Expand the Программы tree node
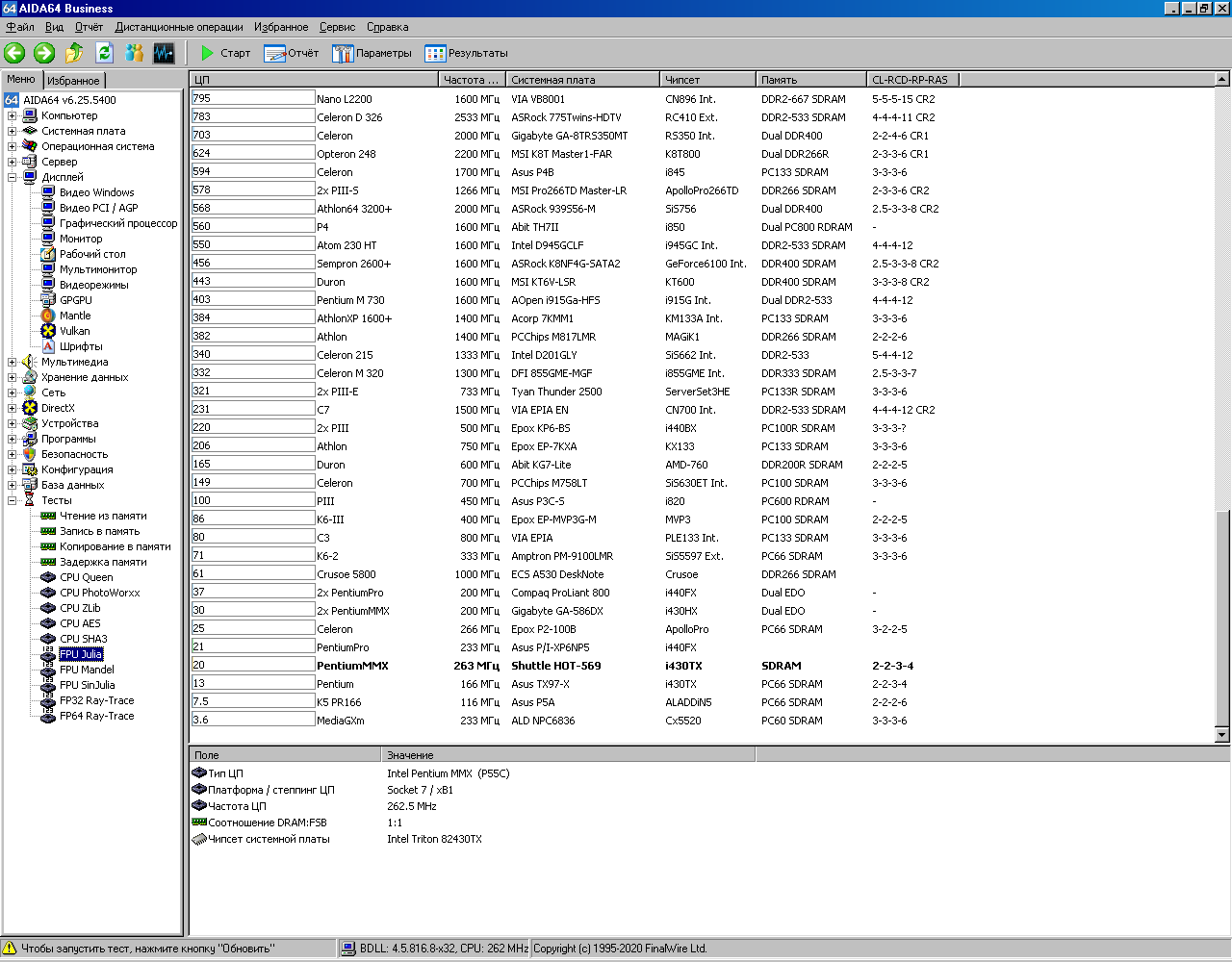The image size is (1232, 962). 13,439
